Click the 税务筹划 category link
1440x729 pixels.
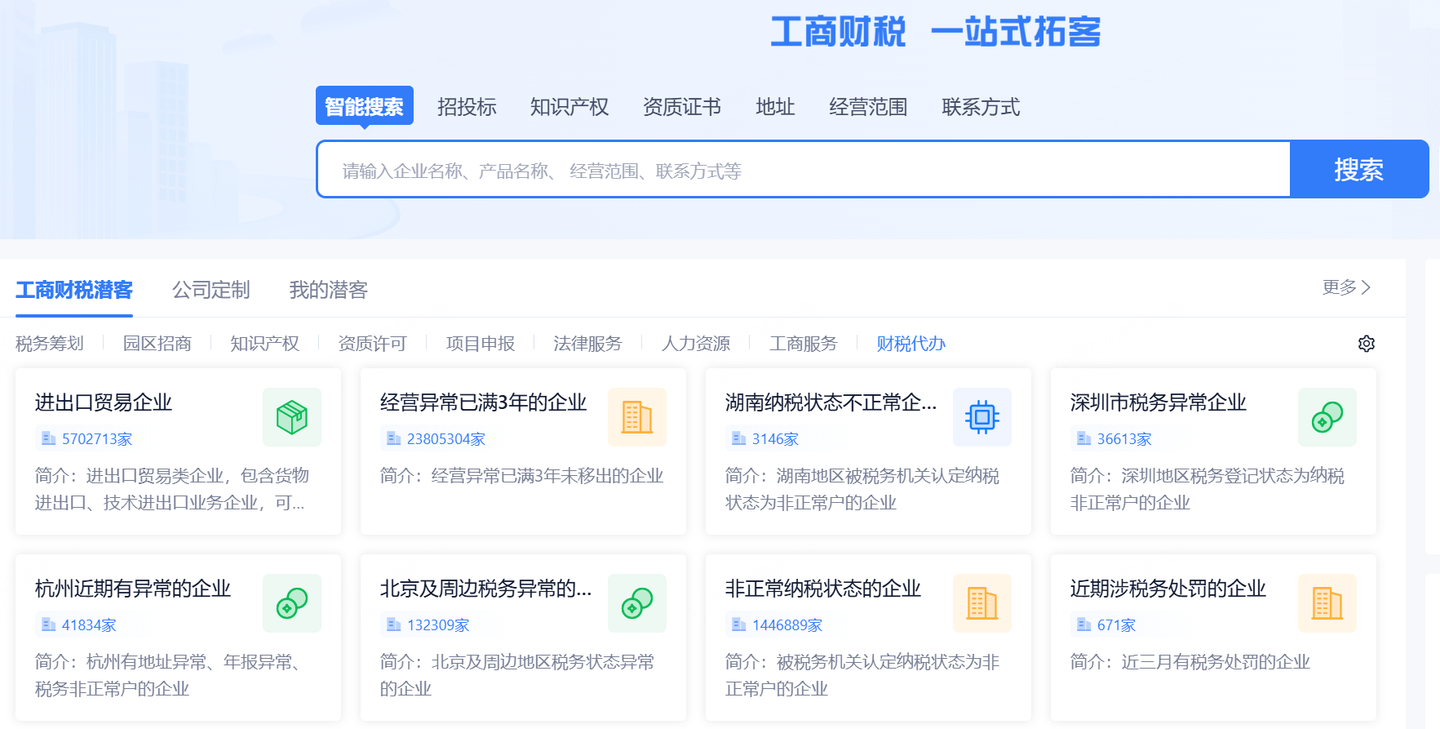pos(49,344)
